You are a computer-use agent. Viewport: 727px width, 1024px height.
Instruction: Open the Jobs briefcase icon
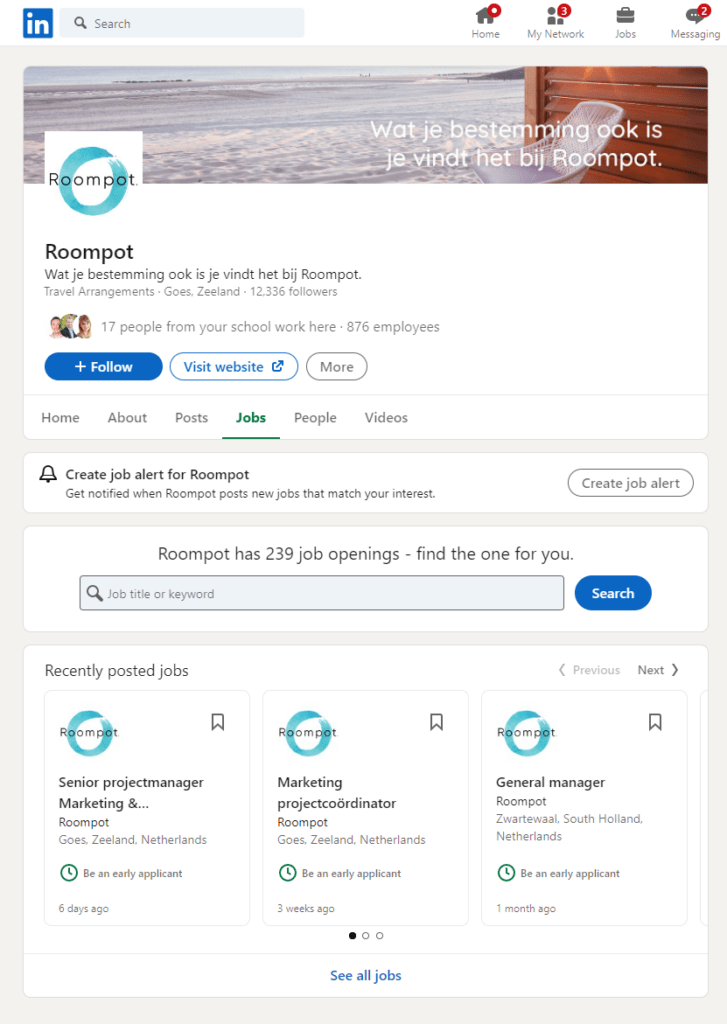coord(625,16)
